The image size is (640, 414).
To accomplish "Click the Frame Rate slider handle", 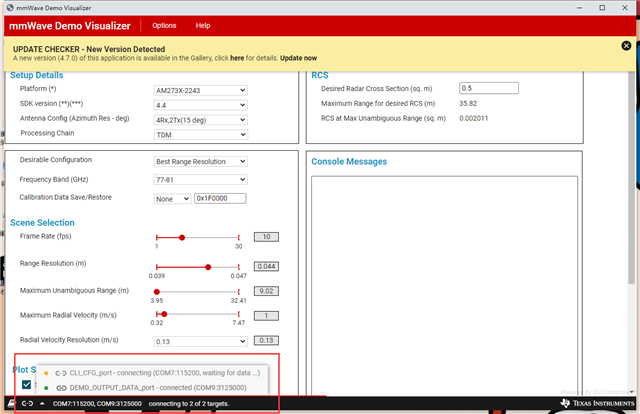I will [x=182, y=237].
